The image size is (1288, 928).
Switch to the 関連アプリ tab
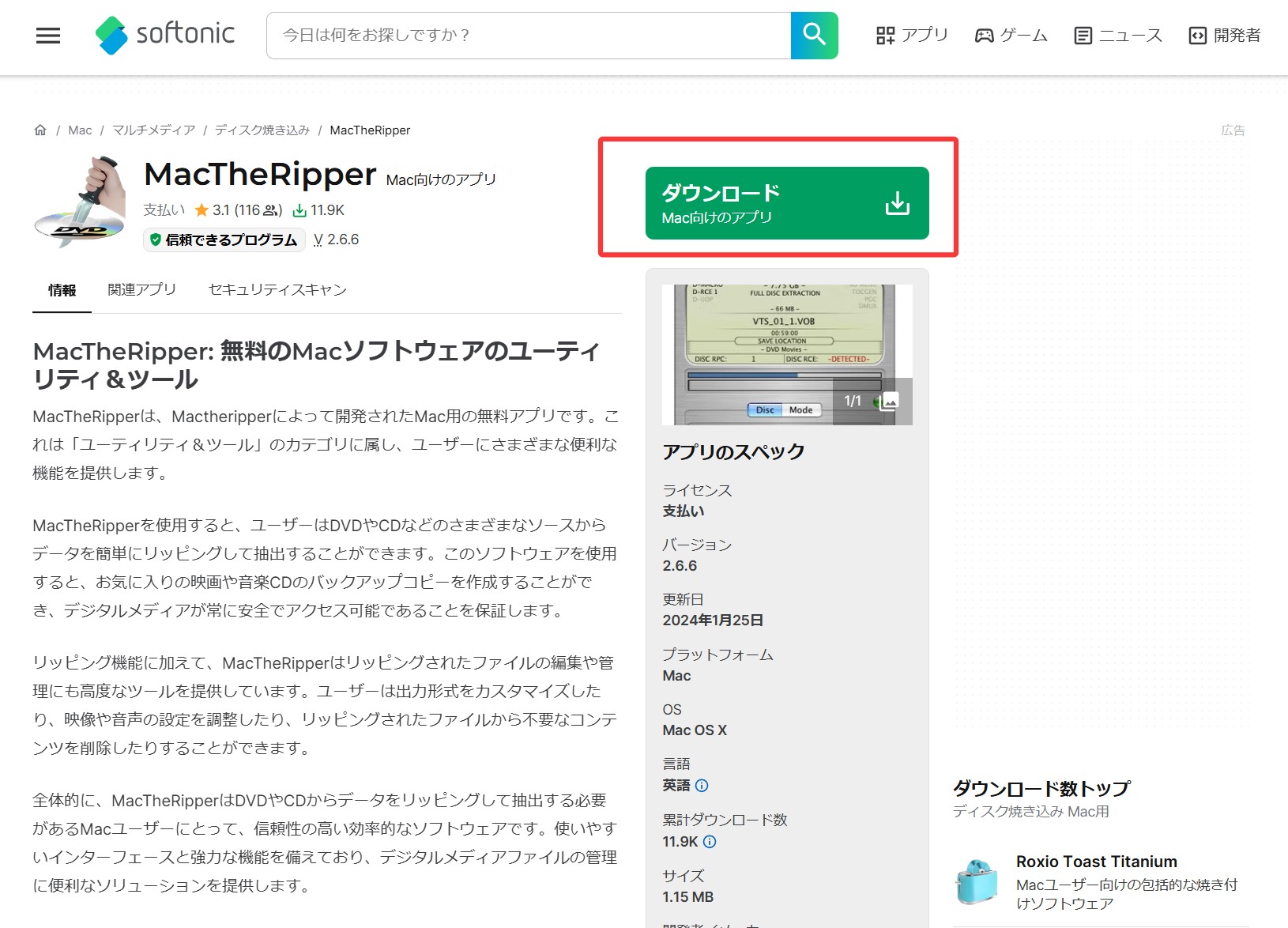(x=142, y=290)
